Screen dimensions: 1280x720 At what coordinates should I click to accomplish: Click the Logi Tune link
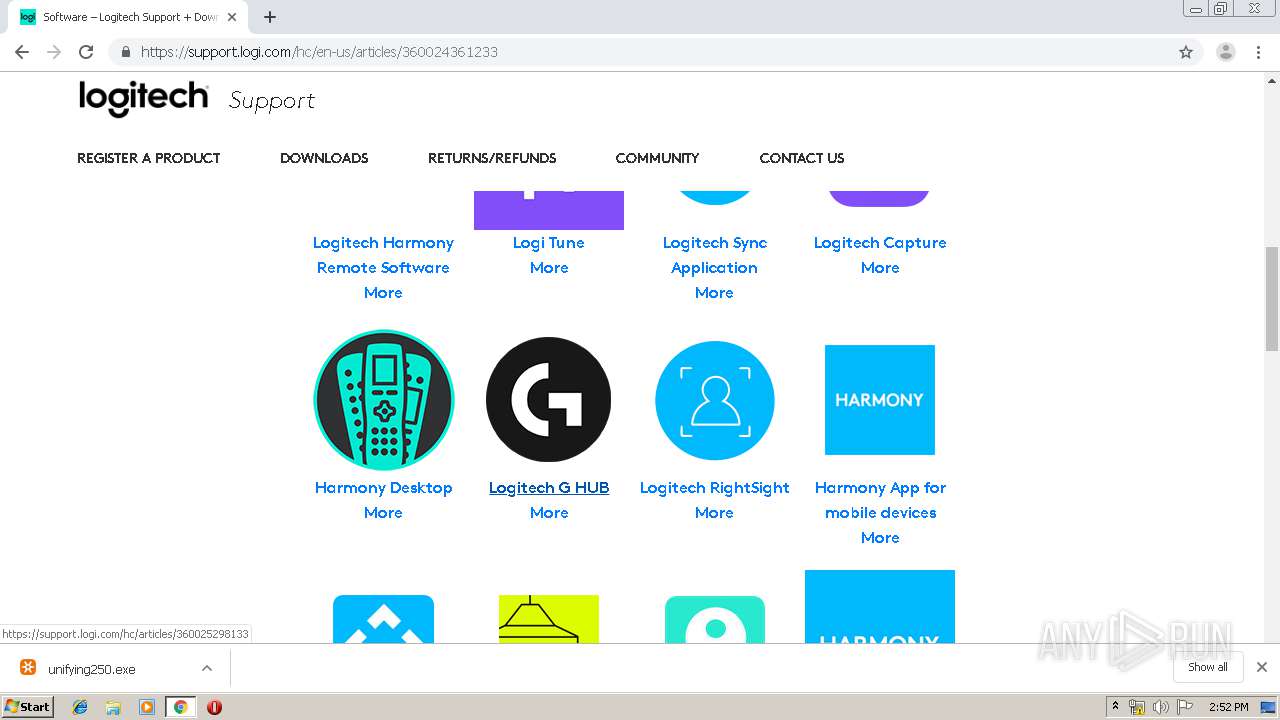click(549, 242)
